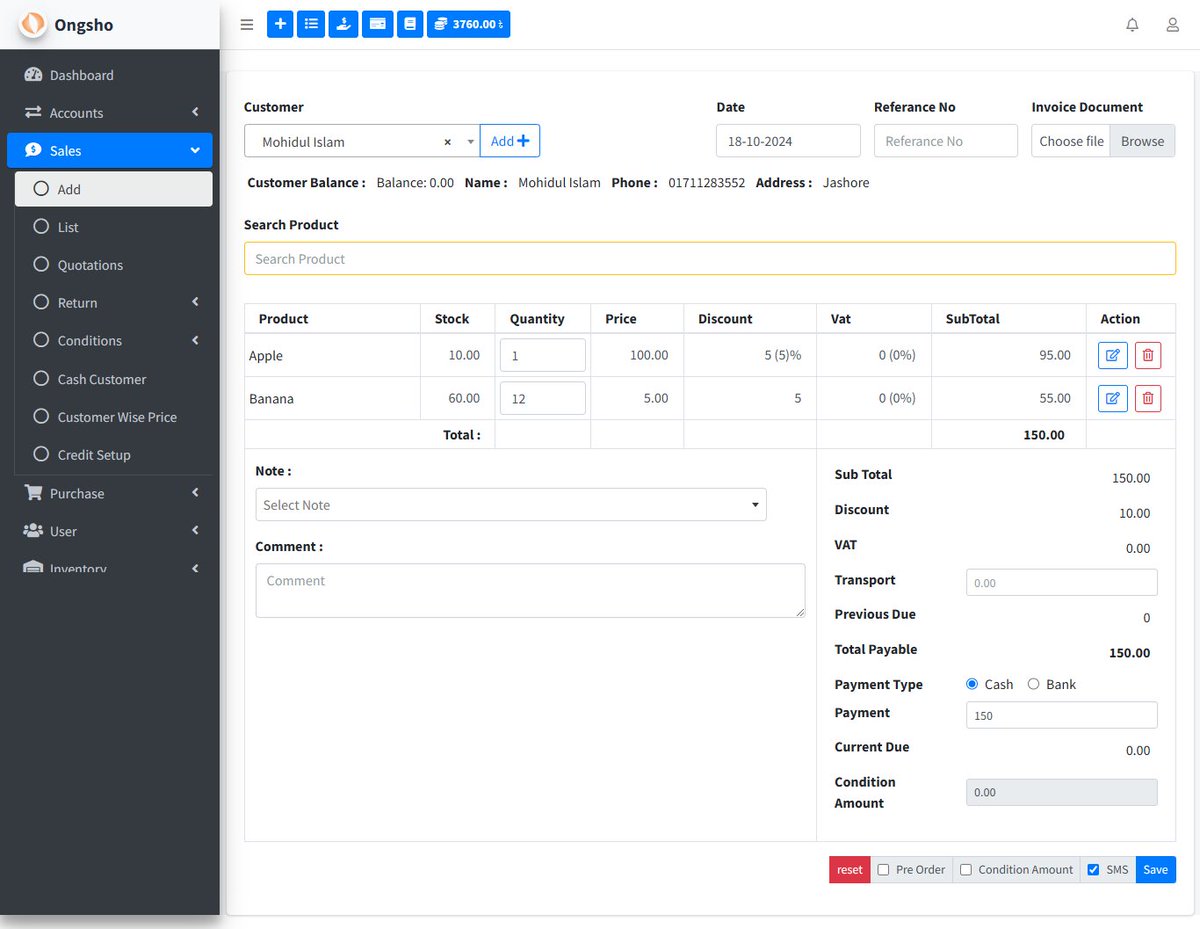The width and height of the screenshot is (1200, 929).
Task: Enable the Pre Order checkbox
Action: click(883, 869)
